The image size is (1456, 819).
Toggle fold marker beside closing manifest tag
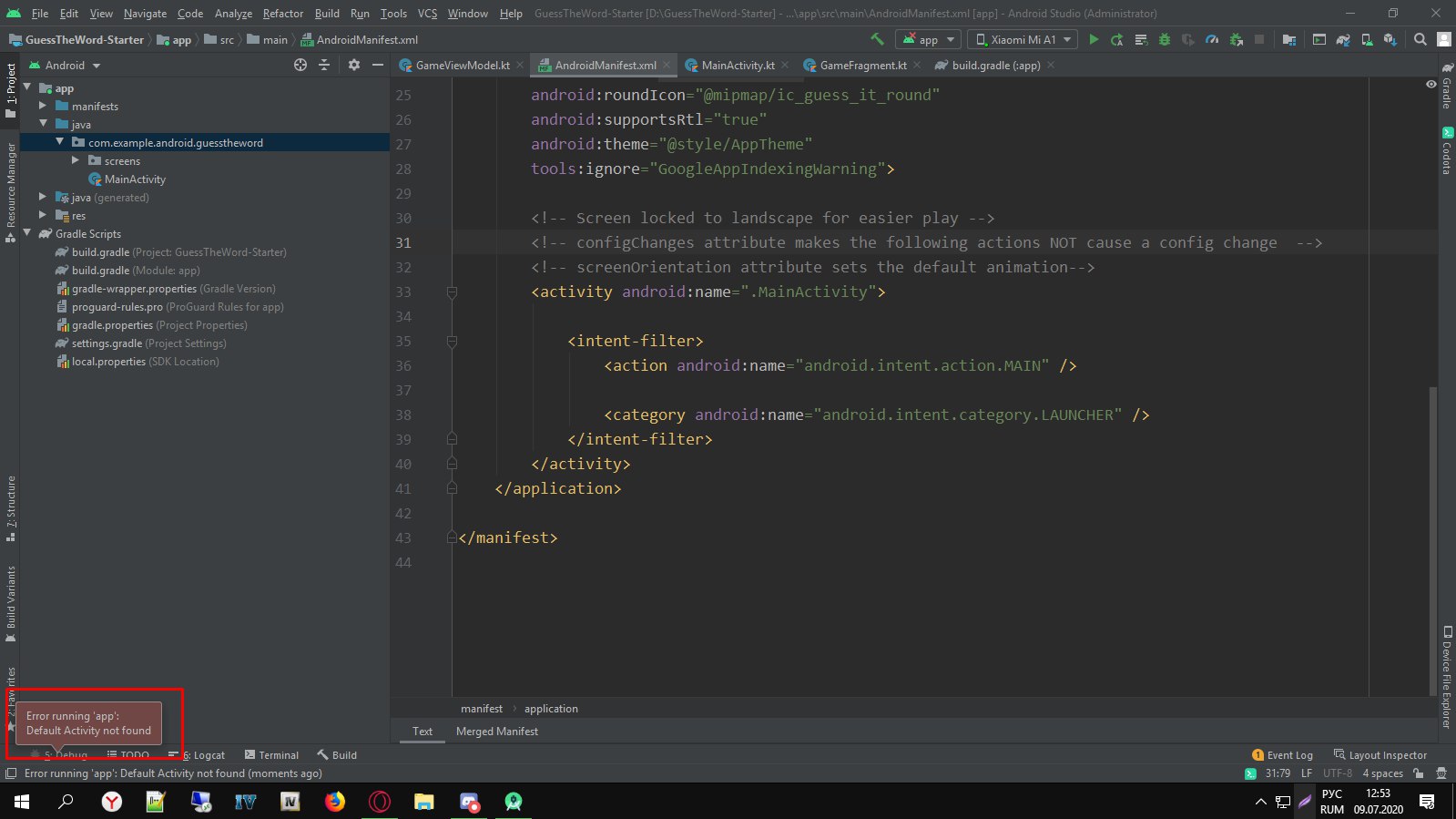[x=452, y=537]
